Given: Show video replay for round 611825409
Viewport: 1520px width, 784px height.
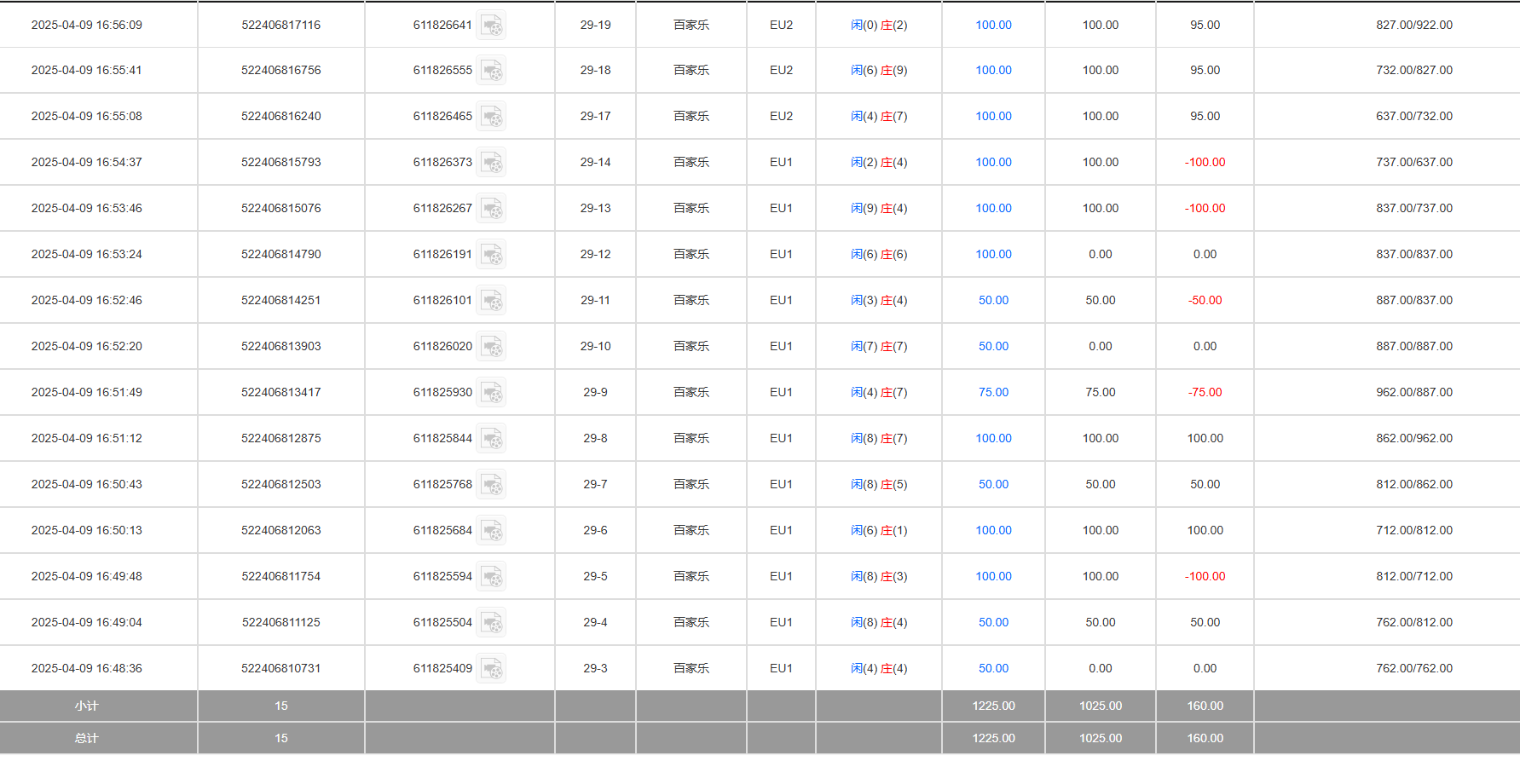Looking at the screenshot, I should pyautogui.click(x=491, y=669).
